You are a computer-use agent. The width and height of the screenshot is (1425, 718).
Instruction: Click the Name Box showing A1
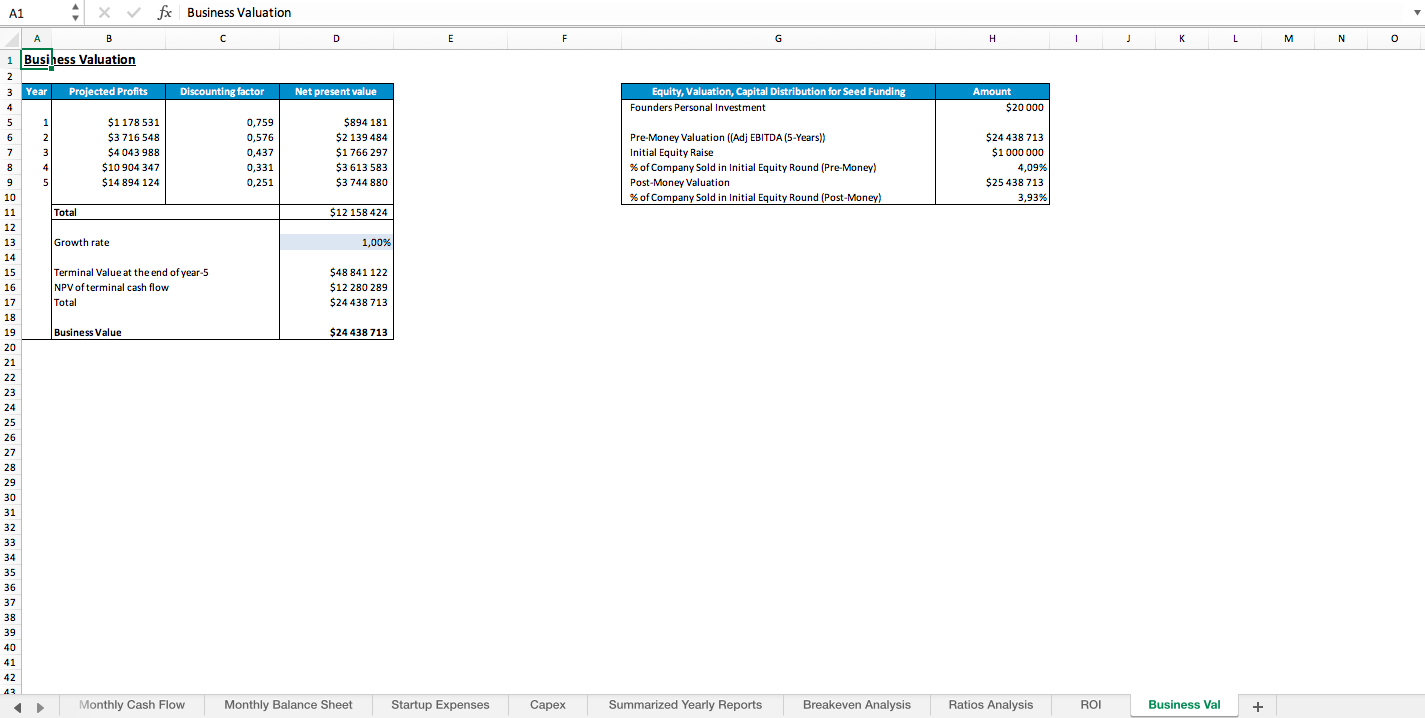34,12
